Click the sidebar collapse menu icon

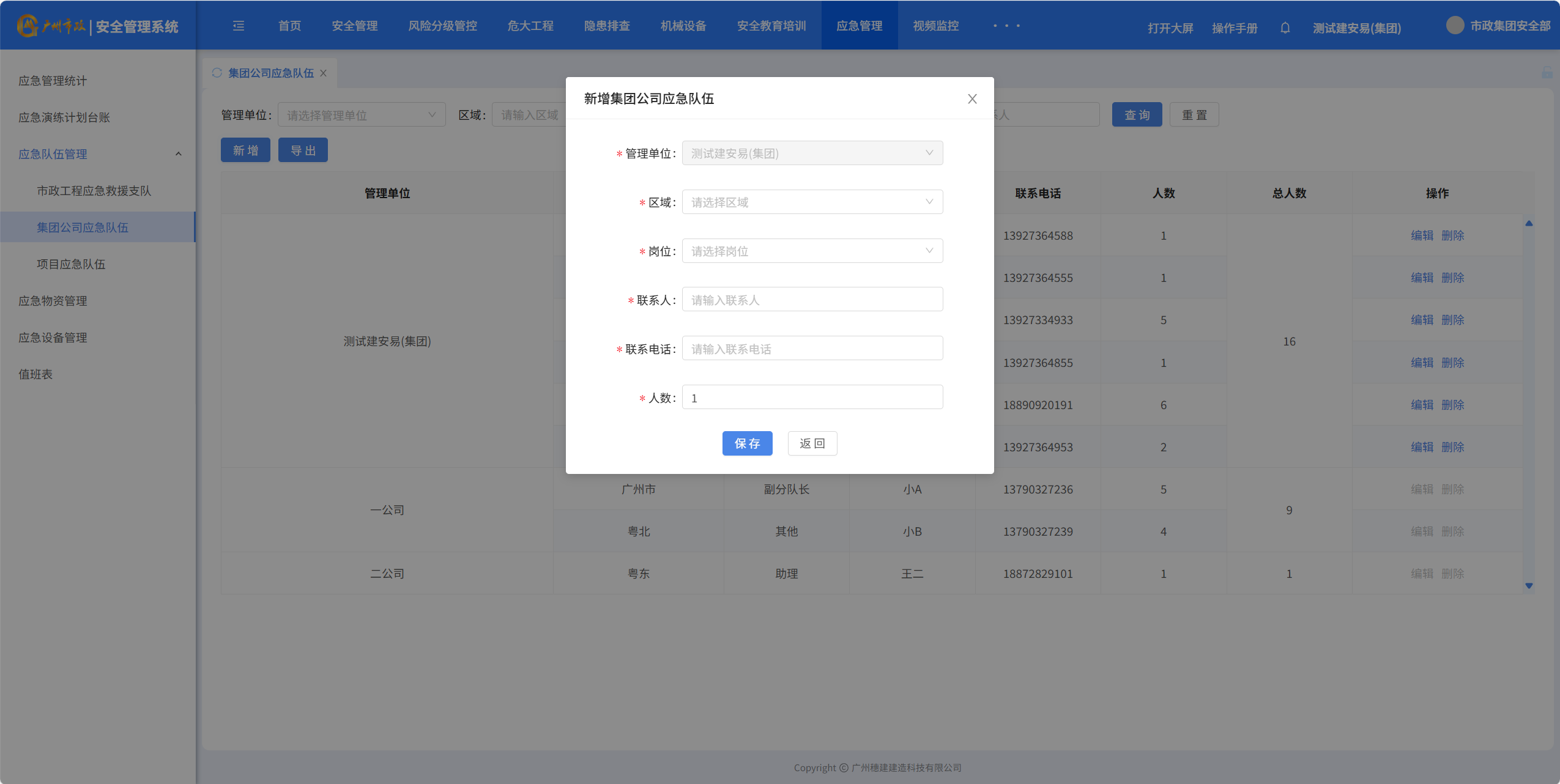point(239,26)
